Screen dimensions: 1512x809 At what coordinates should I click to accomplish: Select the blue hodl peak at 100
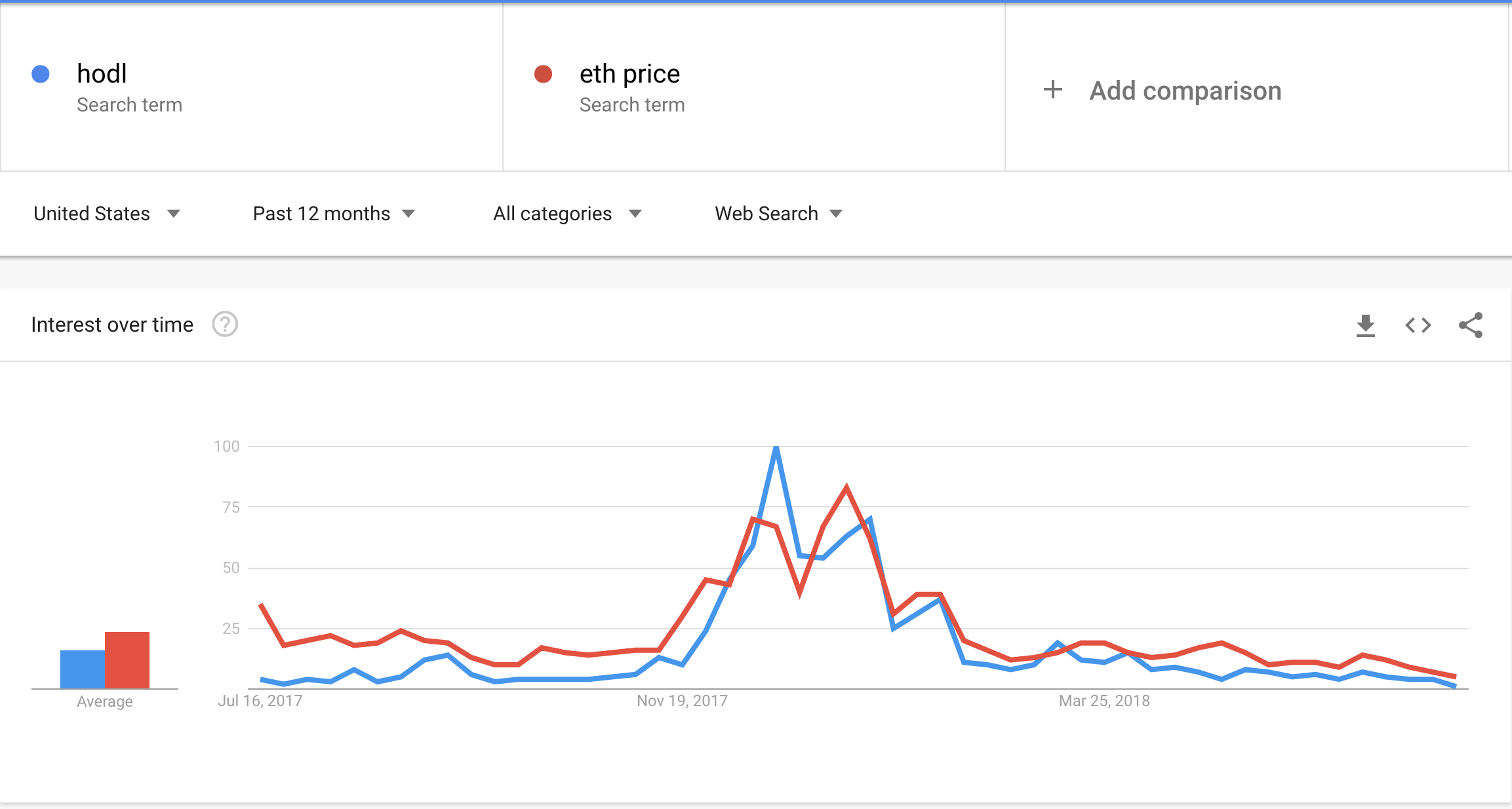[776, 448]
